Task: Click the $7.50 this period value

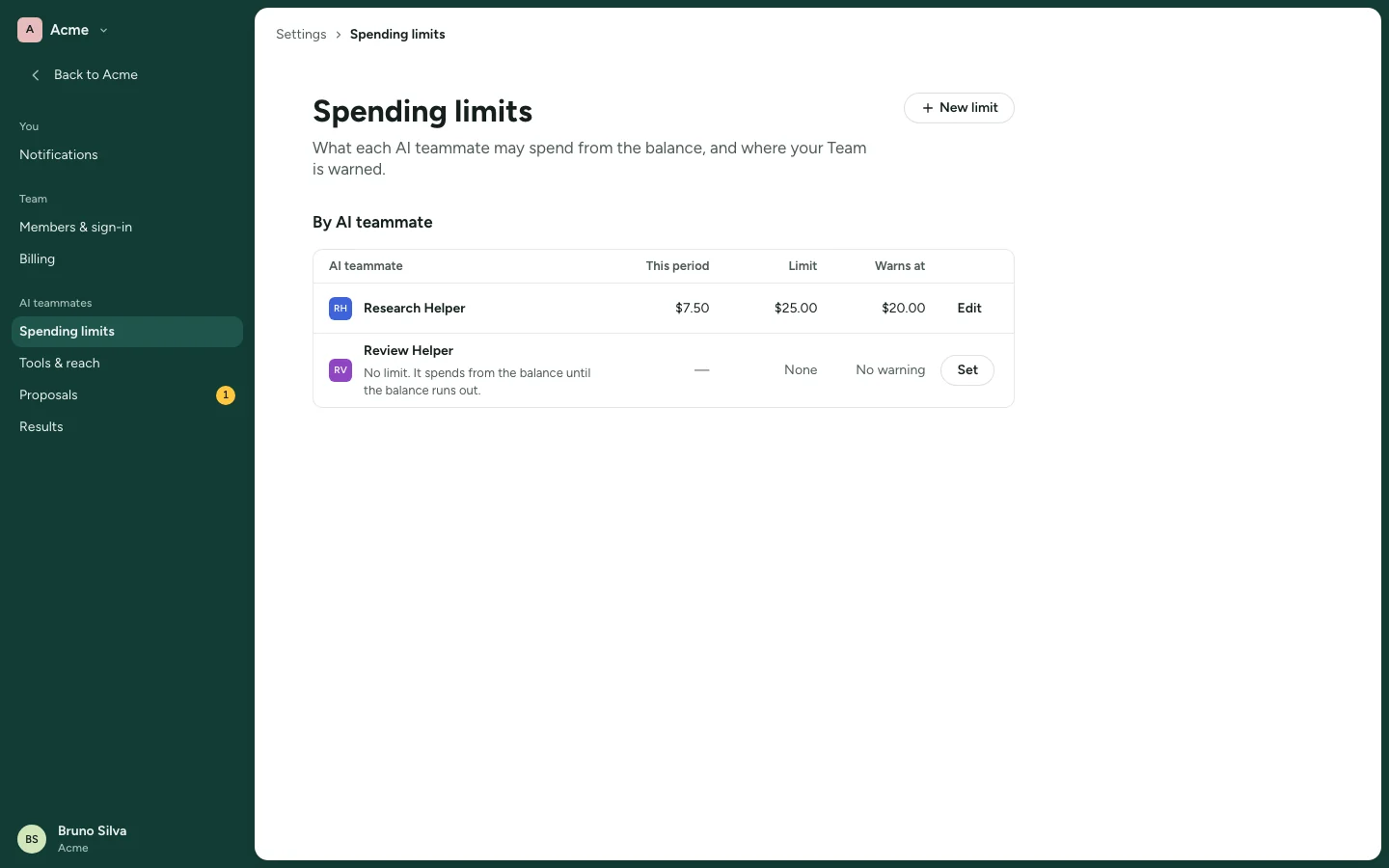Action: (x=693, y=309)
